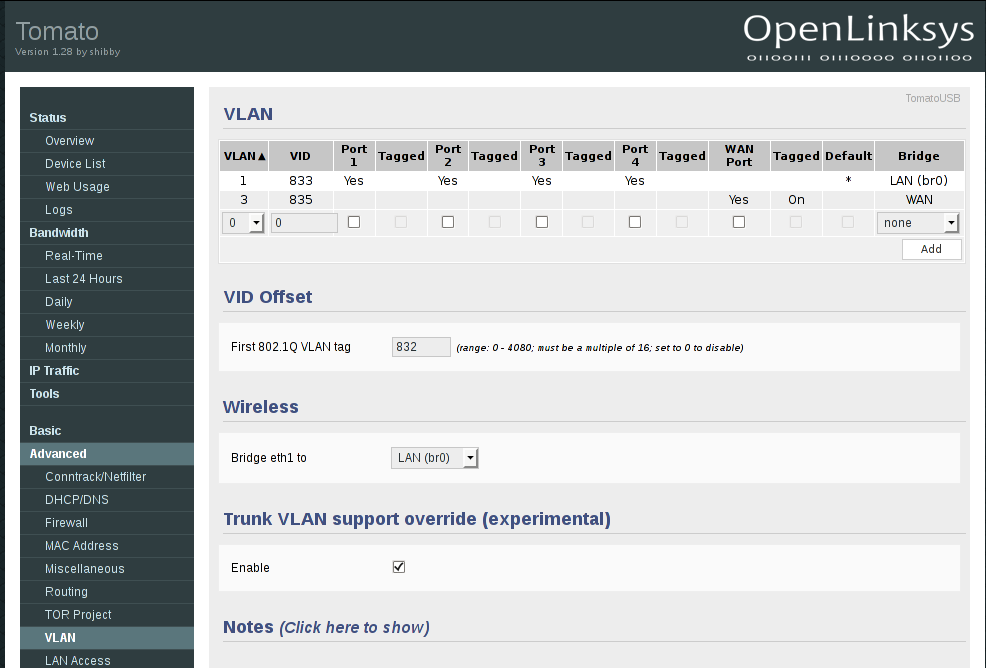Uncheck Trunk VLAN support override Enable
This screenshot has height=668, width=986.
point(399,567)
